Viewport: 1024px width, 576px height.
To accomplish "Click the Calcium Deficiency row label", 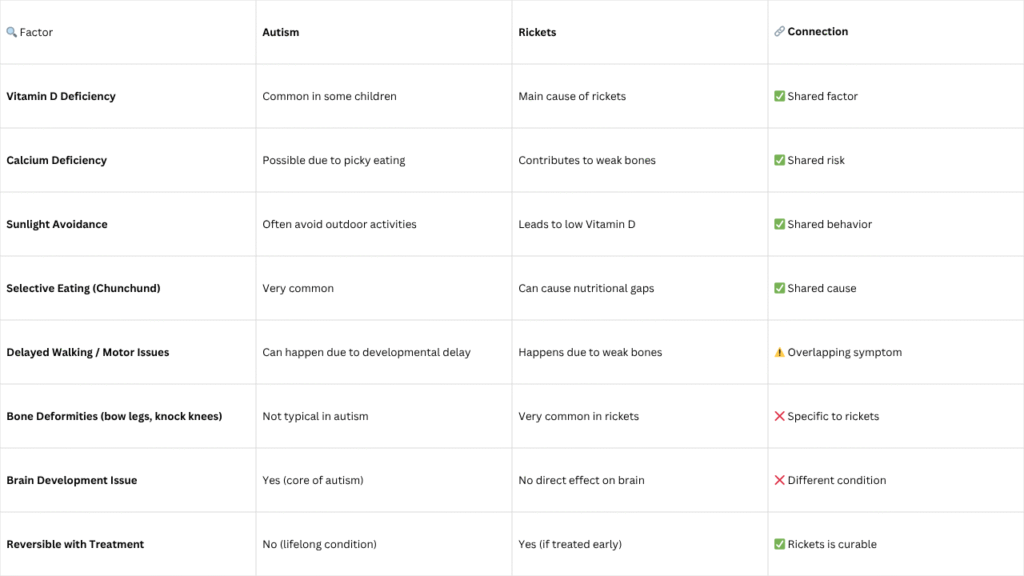I will point(57,160).
